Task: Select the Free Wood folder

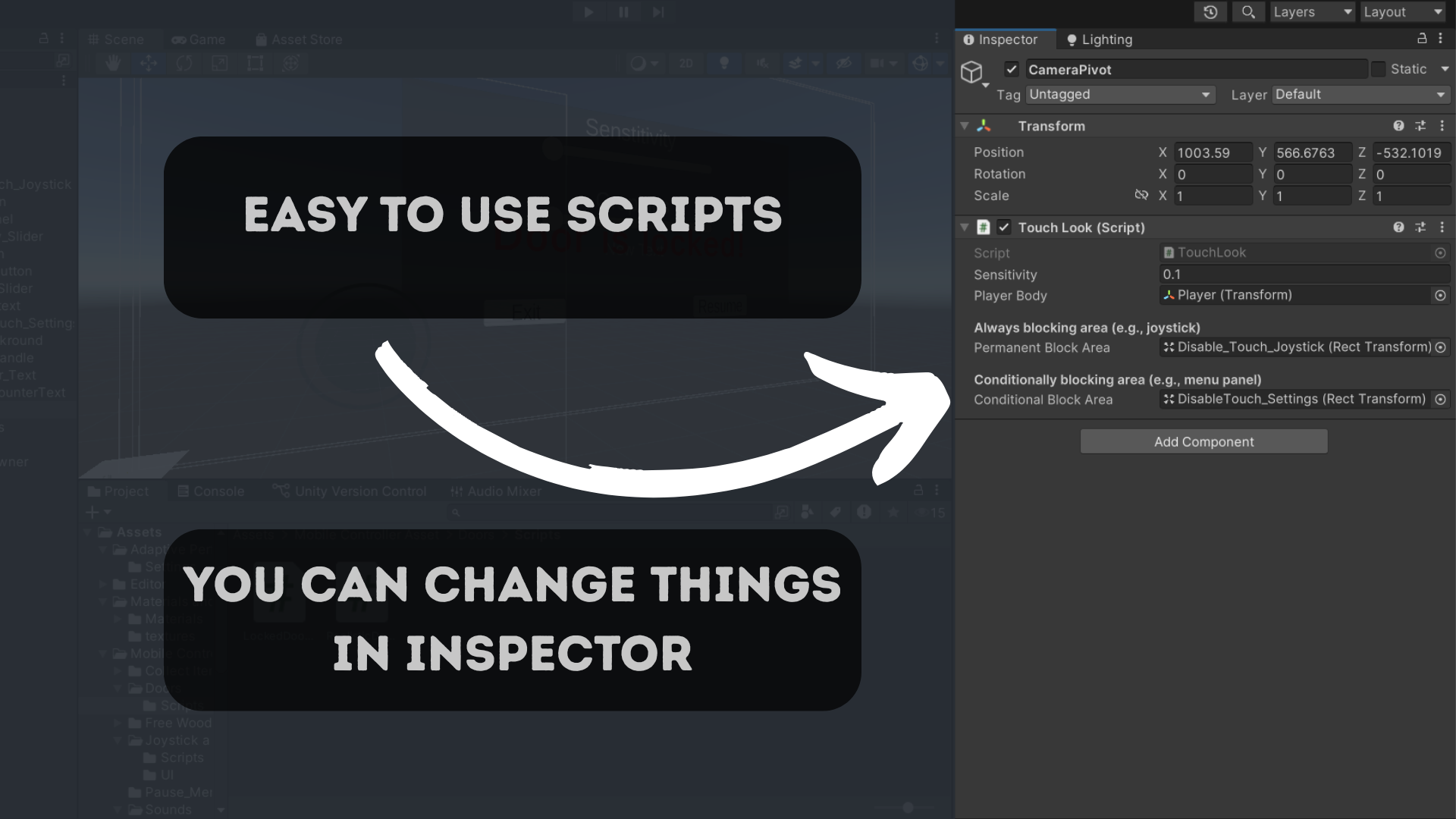Action: pyautogui.click(x=170, y=723)
